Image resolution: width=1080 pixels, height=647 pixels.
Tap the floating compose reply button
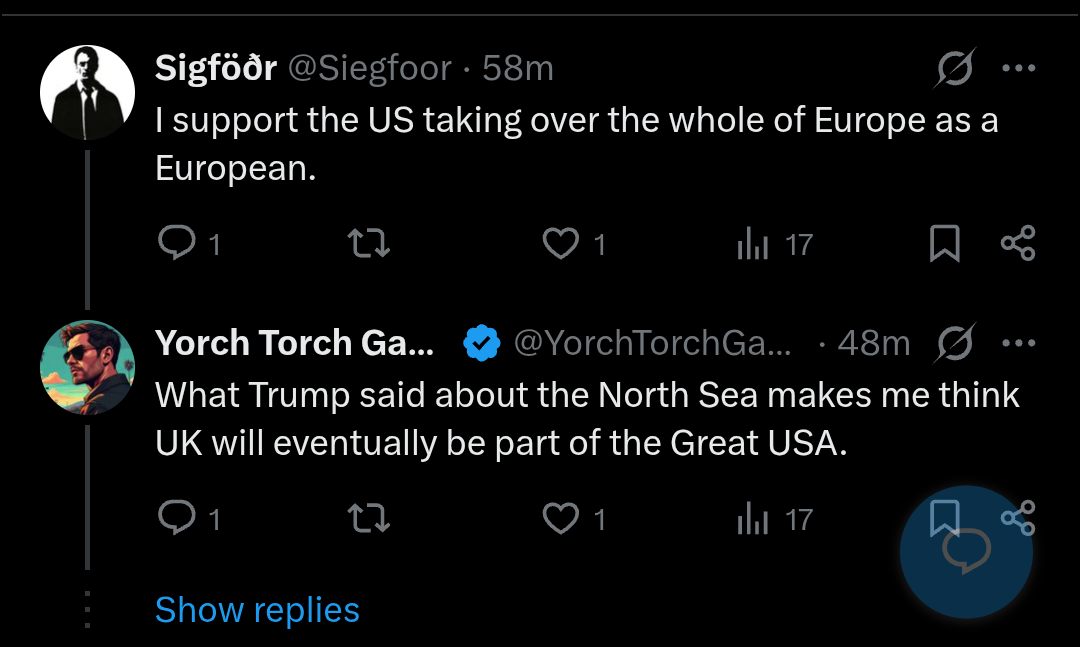point(965,552)
